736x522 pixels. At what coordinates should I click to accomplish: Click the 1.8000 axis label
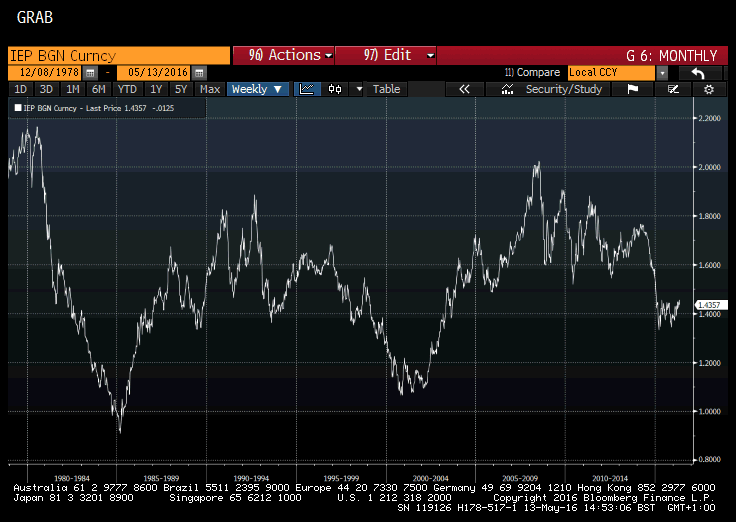click(x=709, y=216)
